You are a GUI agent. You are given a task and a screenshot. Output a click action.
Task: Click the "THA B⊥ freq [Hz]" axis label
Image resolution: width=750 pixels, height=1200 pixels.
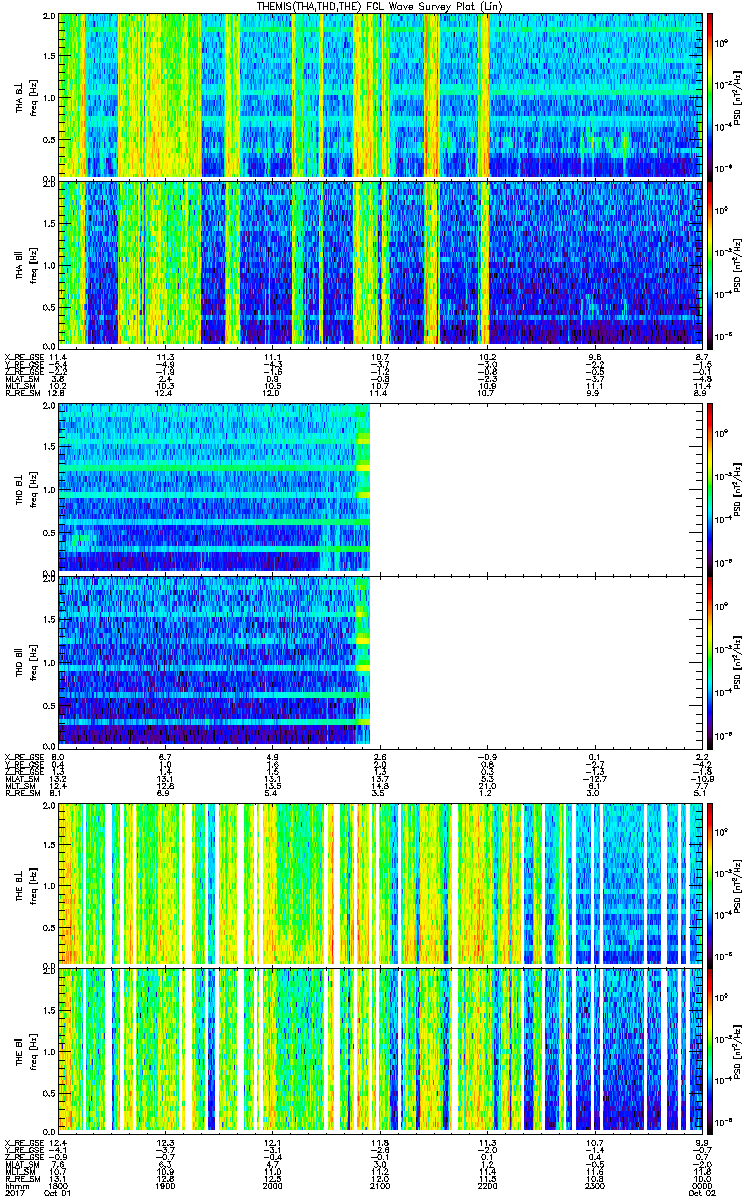click(x=25, y=95)
